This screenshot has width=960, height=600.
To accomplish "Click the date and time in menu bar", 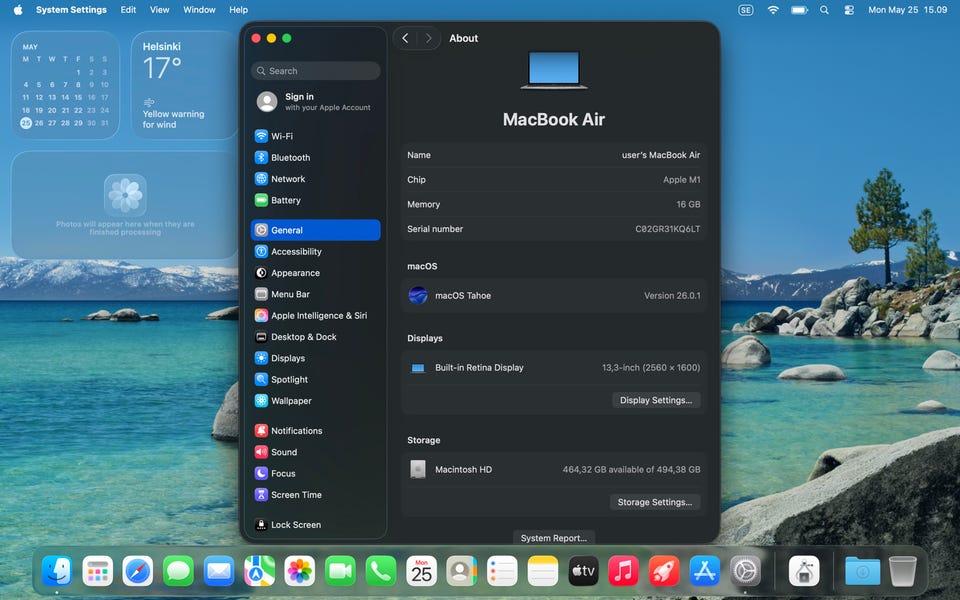I will click(x=907, y=10).
